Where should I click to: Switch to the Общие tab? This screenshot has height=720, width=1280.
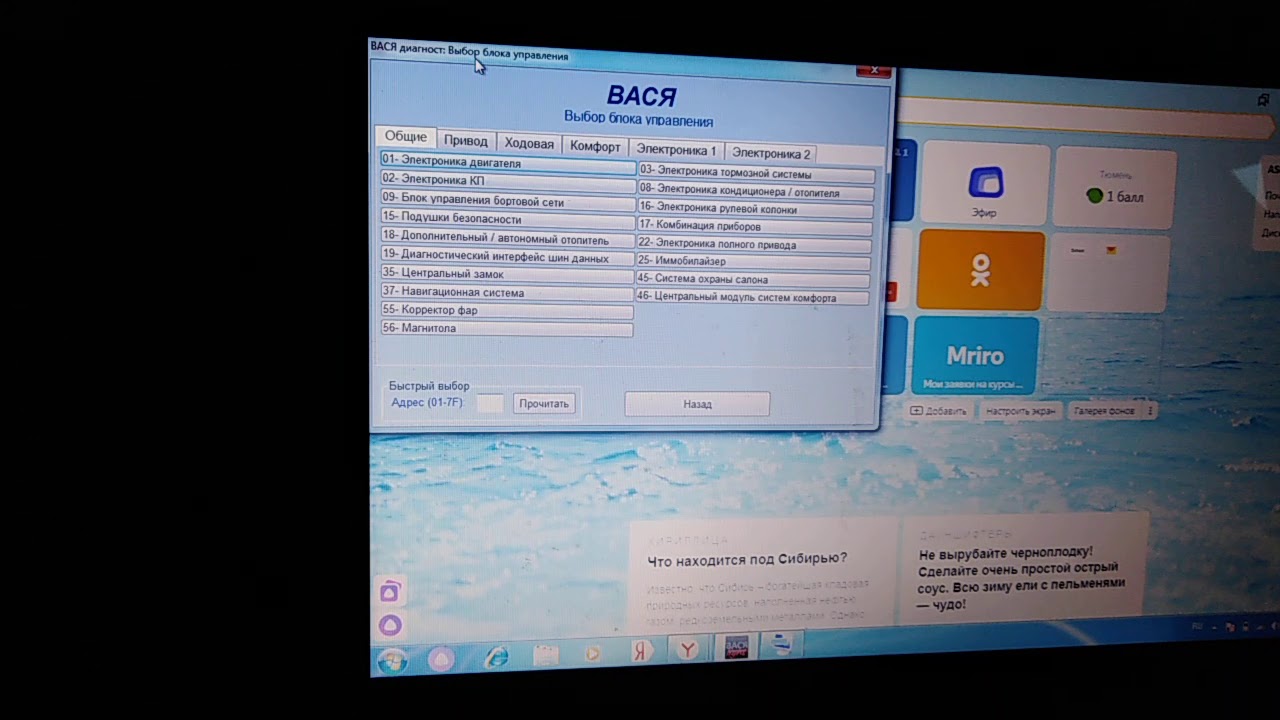pyautogui.click(x=406, y=137)
